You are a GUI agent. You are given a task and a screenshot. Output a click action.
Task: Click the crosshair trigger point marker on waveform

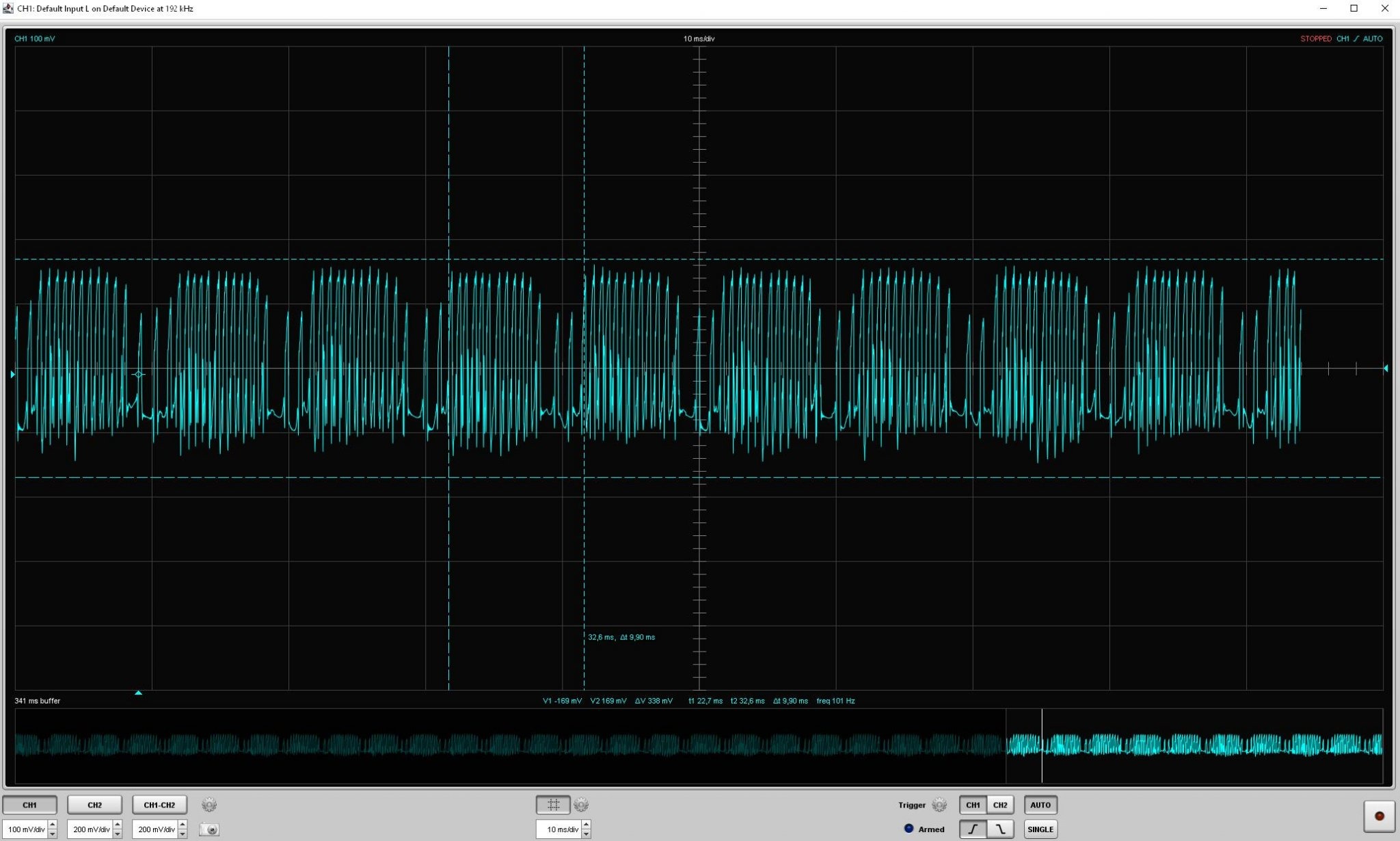point(138,374)
